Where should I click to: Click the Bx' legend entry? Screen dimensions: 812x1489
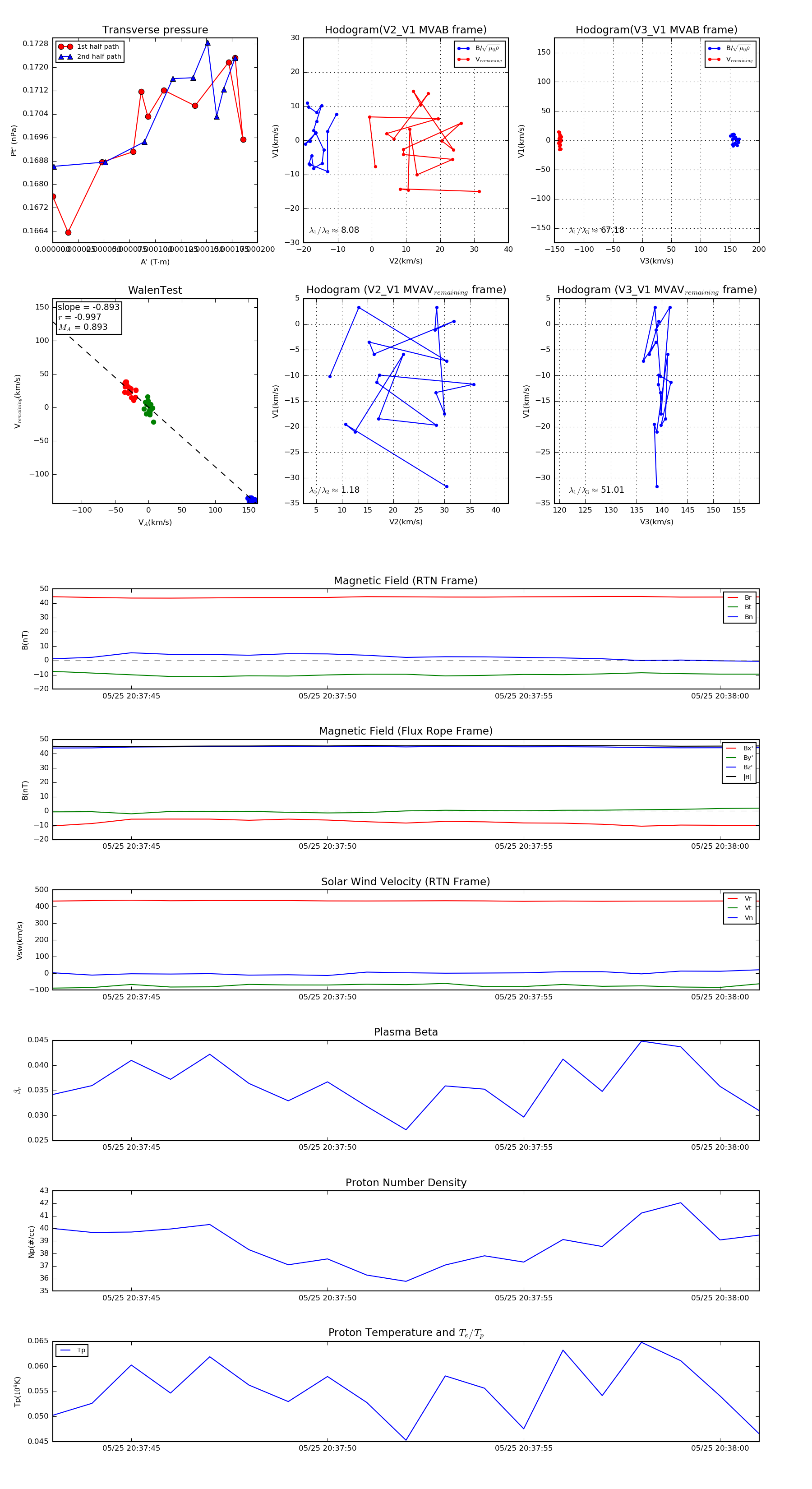point(739,749)
